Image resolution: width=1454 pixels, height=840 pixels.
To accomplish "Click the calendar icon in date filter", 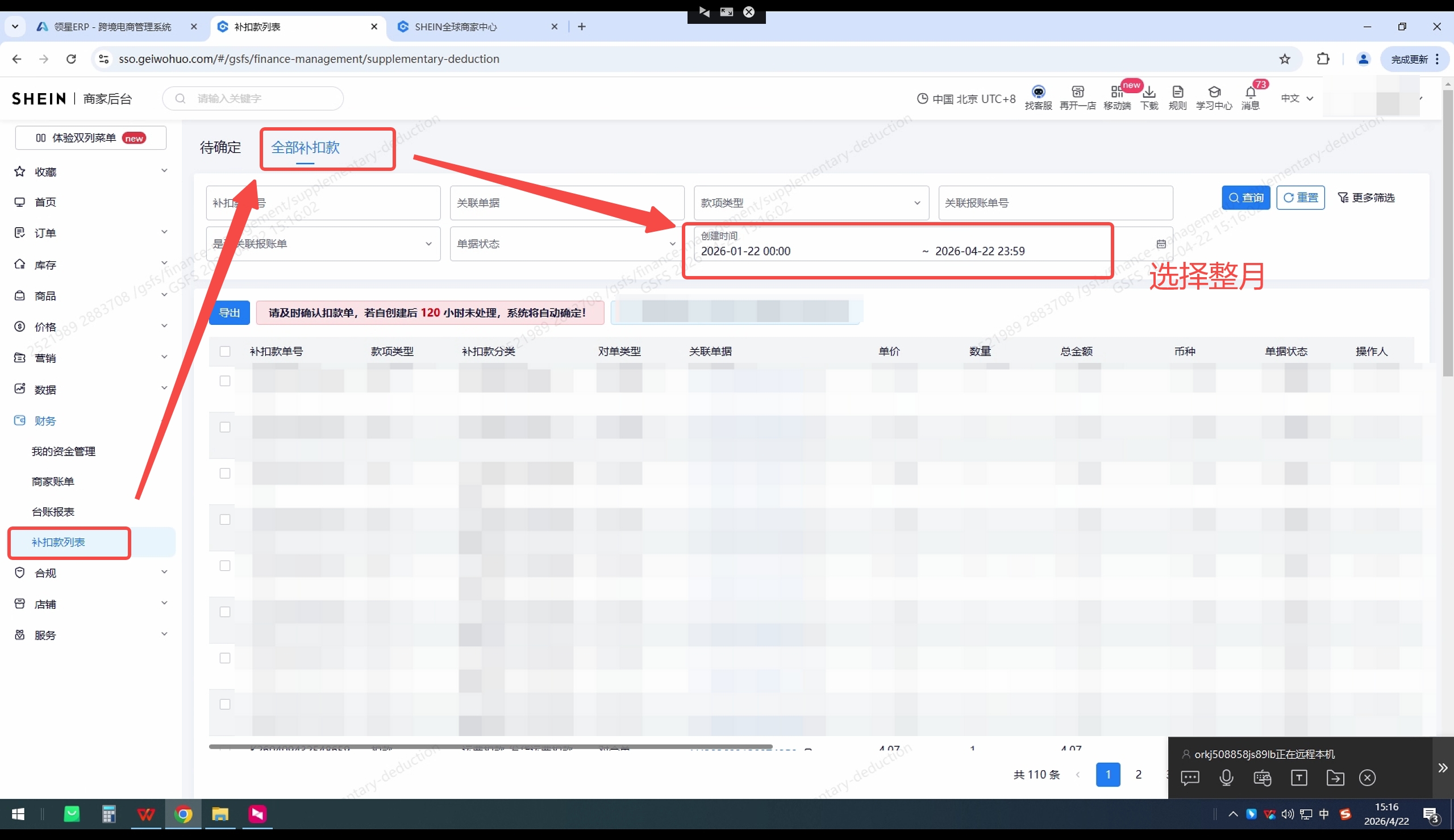I will (x=1161, y=244).
